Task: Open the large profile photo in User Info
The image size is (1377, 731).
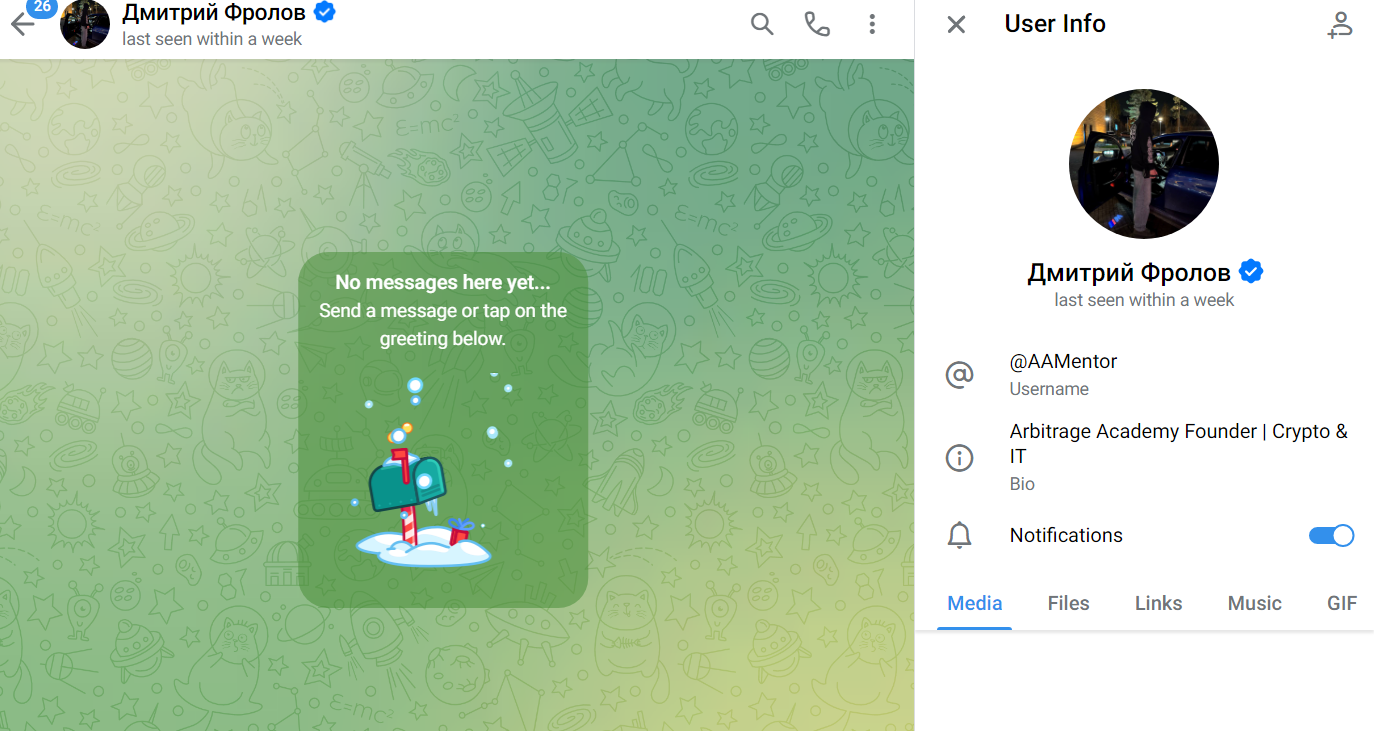Action: (1144, 164)
